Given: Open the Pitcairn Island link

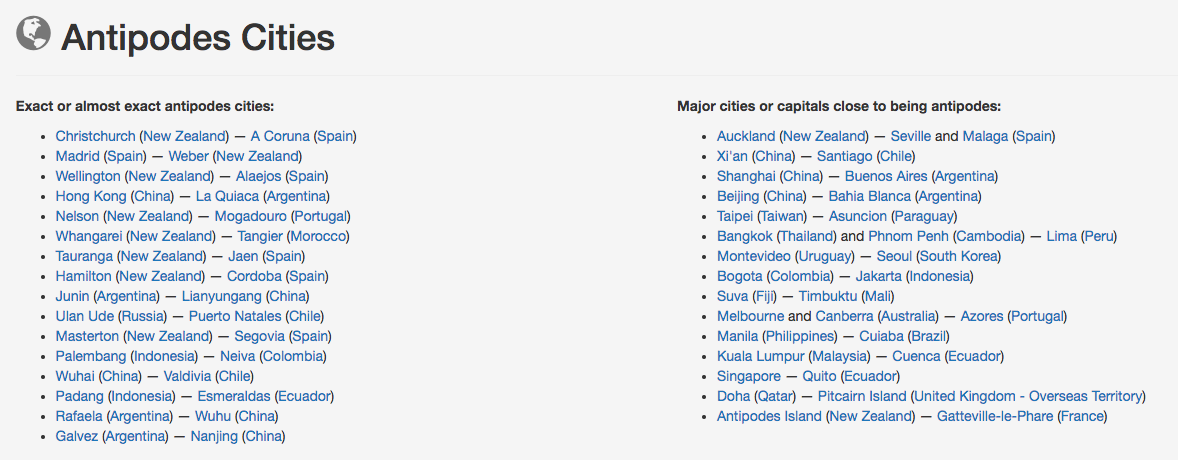Looking at the screenshot, I should pyautogui.click(x=862, y=395).
